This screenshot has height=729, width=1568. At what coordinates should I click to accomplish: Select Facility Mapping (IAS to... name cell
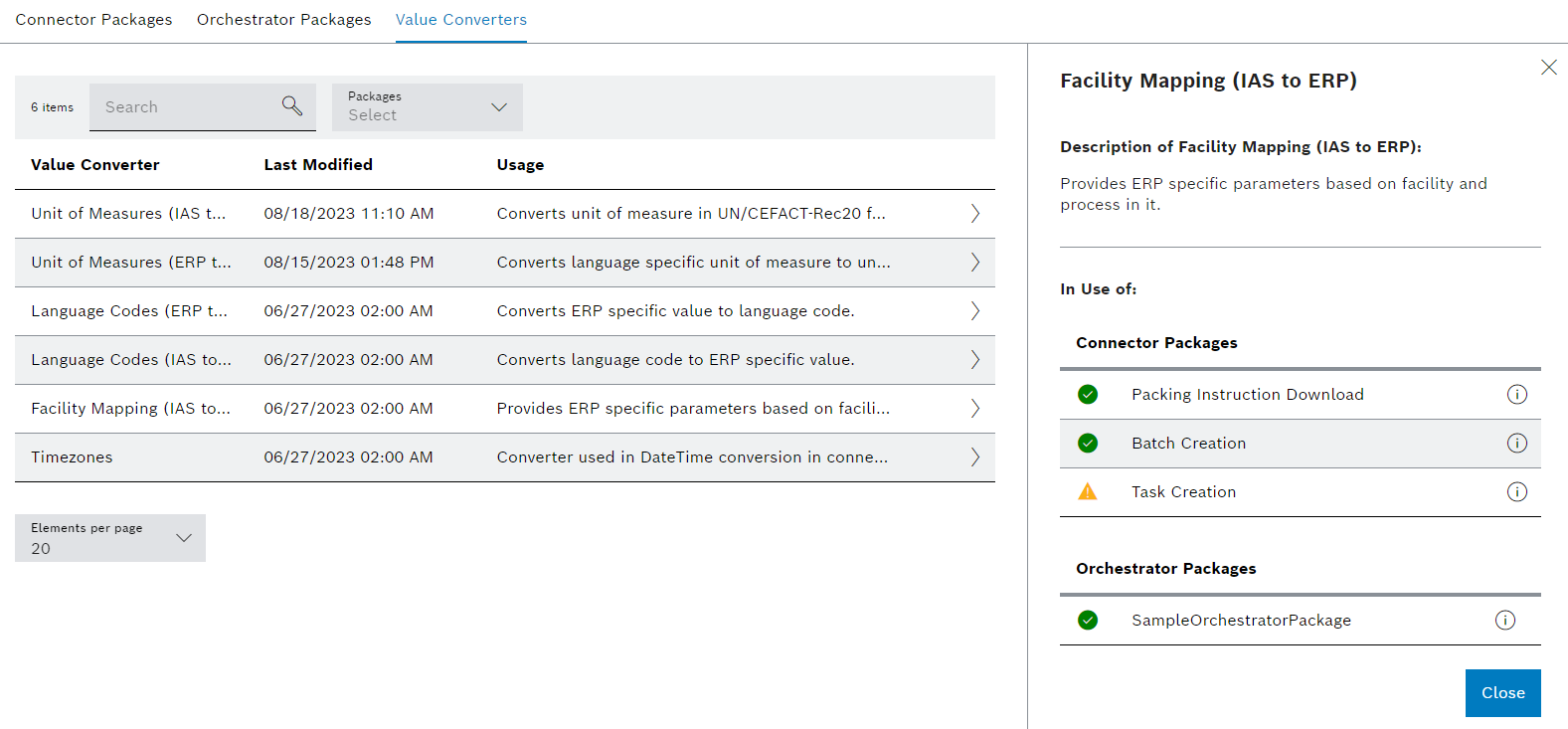pyautogui.click(x=130, y=409)
